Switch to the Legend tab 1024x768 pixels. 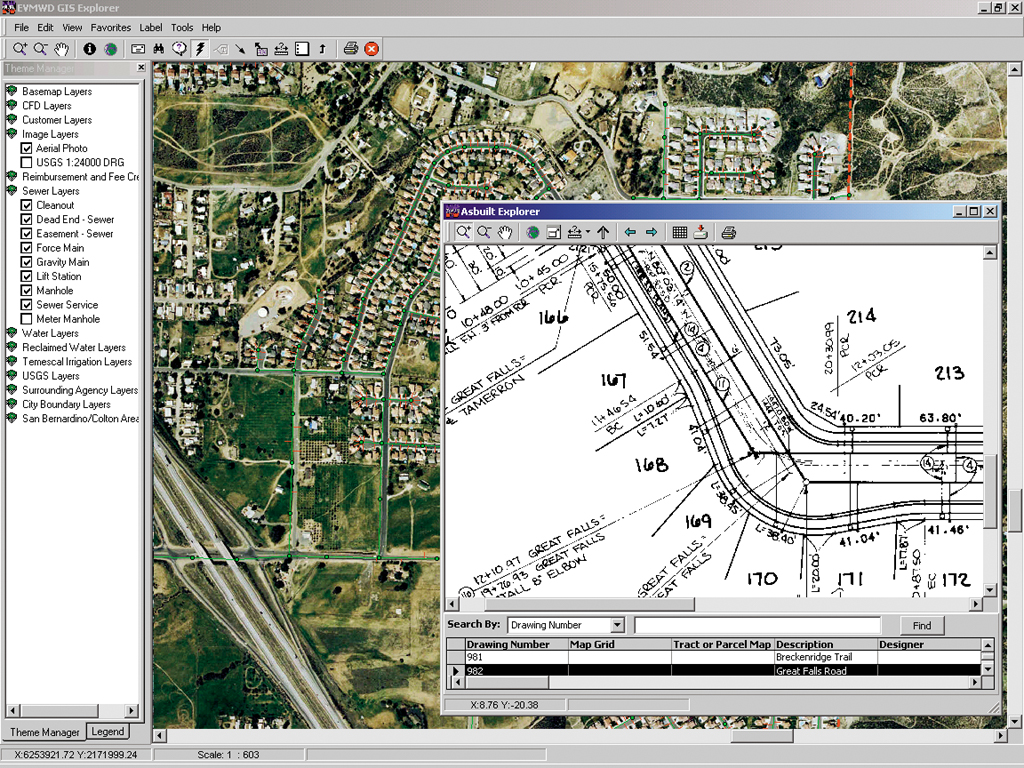pyautogui.click(x=108, y=731)
